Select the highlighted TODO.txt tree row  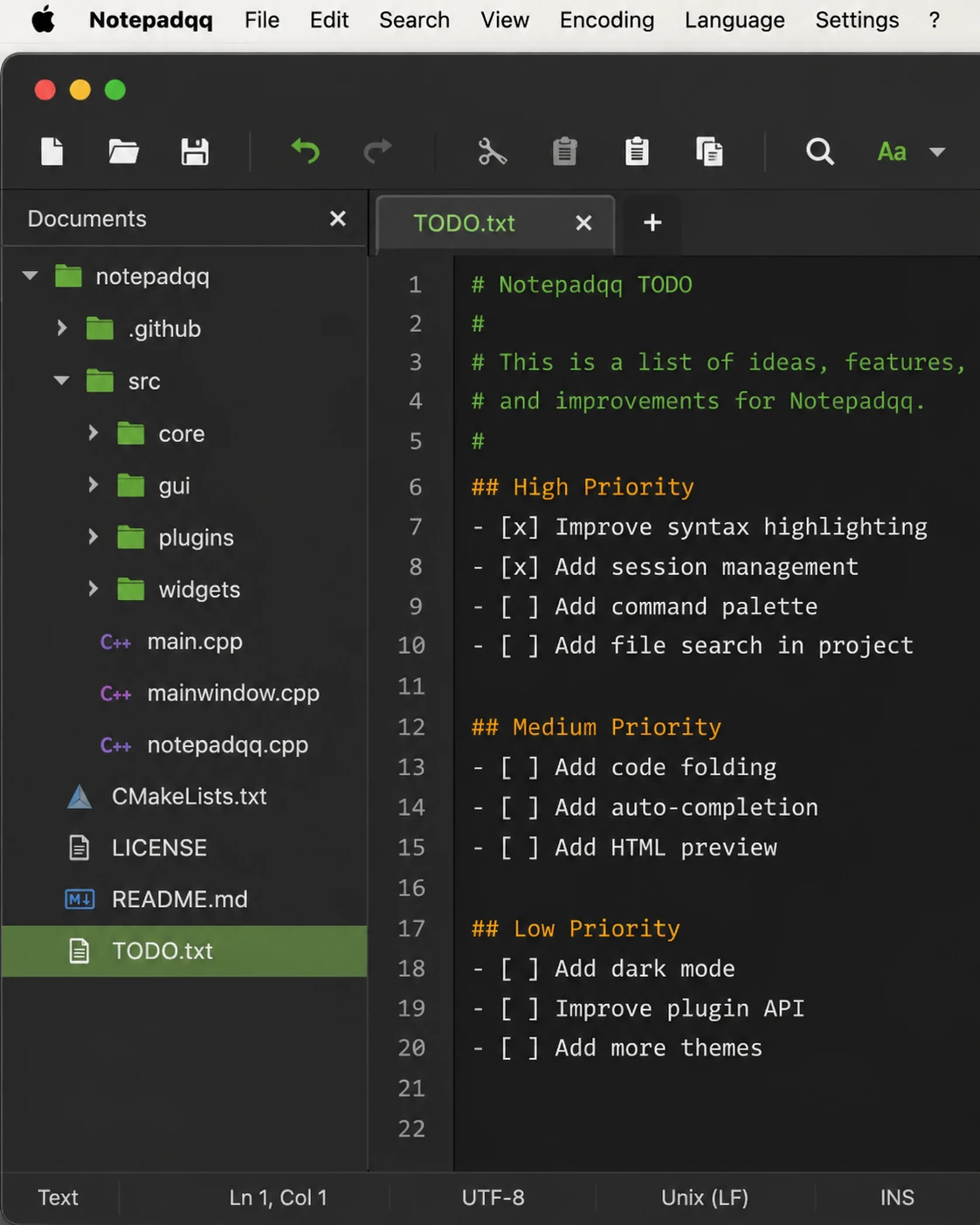tap(184, 951)
